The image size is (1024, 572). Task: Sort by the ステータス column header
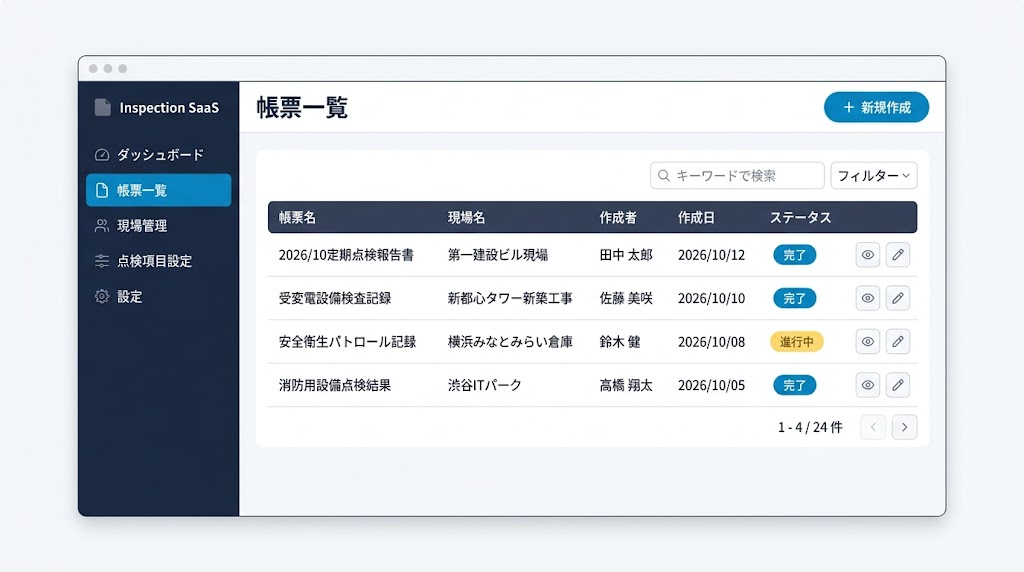click(x=801, y=217)
